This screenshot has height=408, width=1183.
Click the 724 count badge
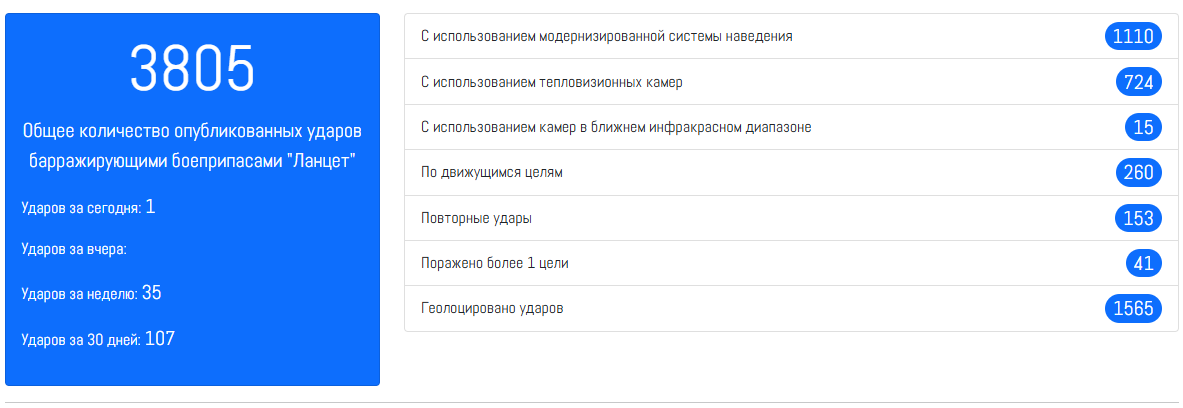tap(1139, 82)
